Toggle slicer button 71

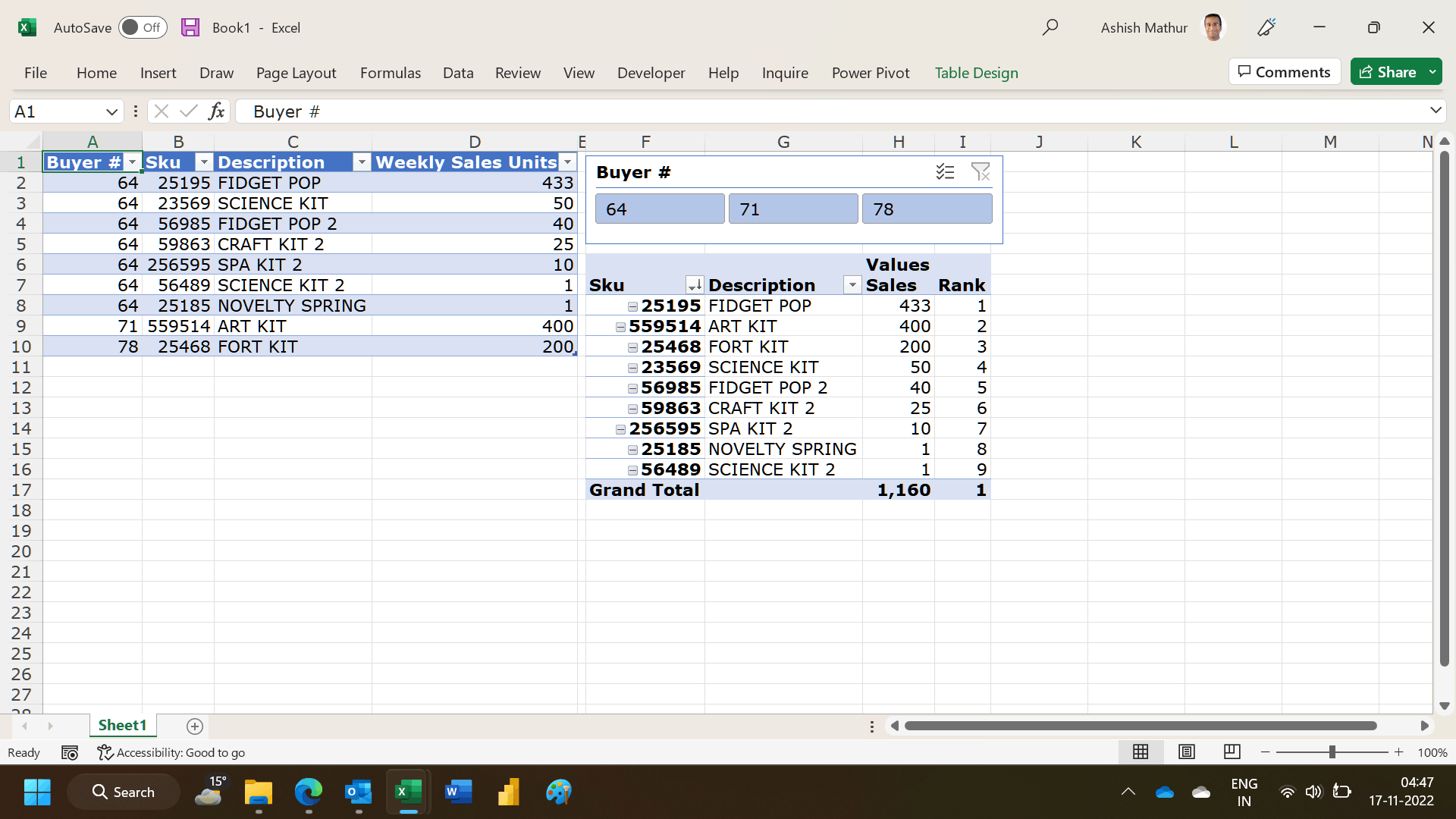[793, 209]
